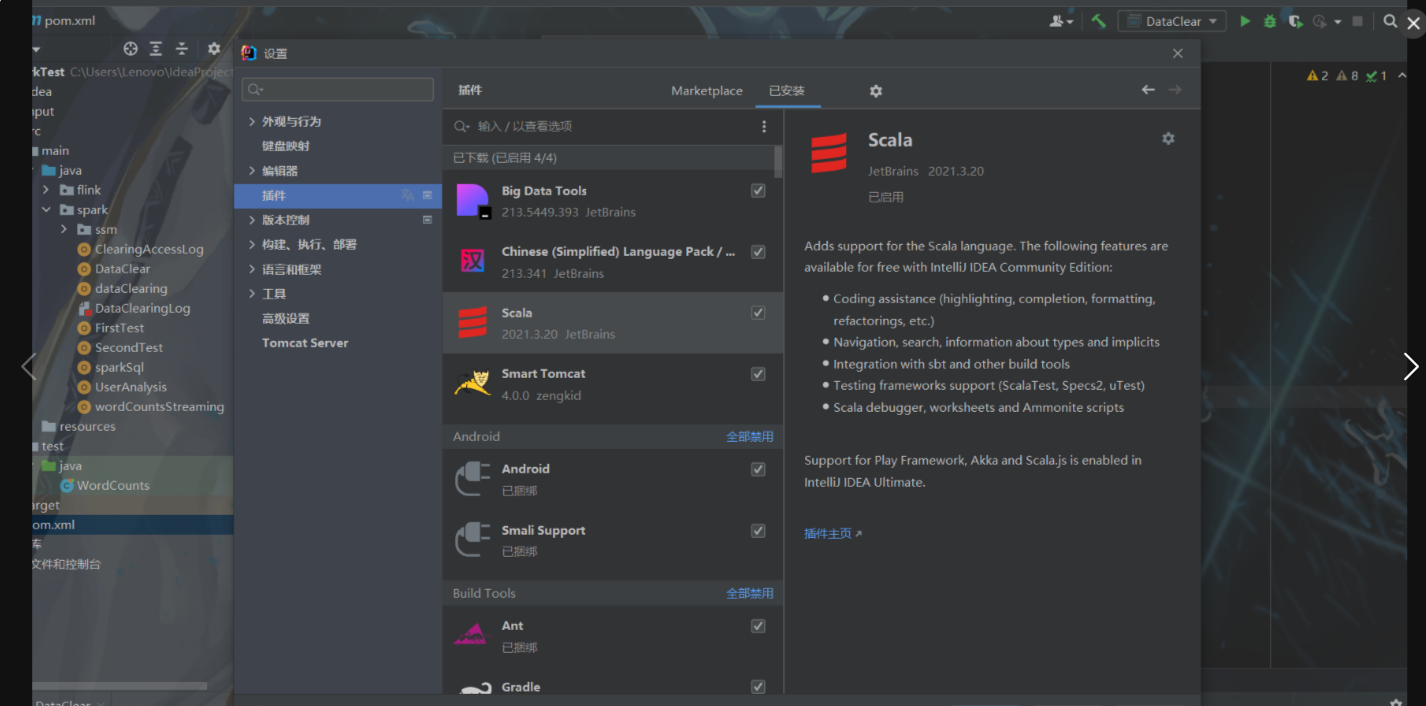Start debugging with the bug icon
The height and width of the screenshot is (706, 1426).
click(x=1270, y=21)
